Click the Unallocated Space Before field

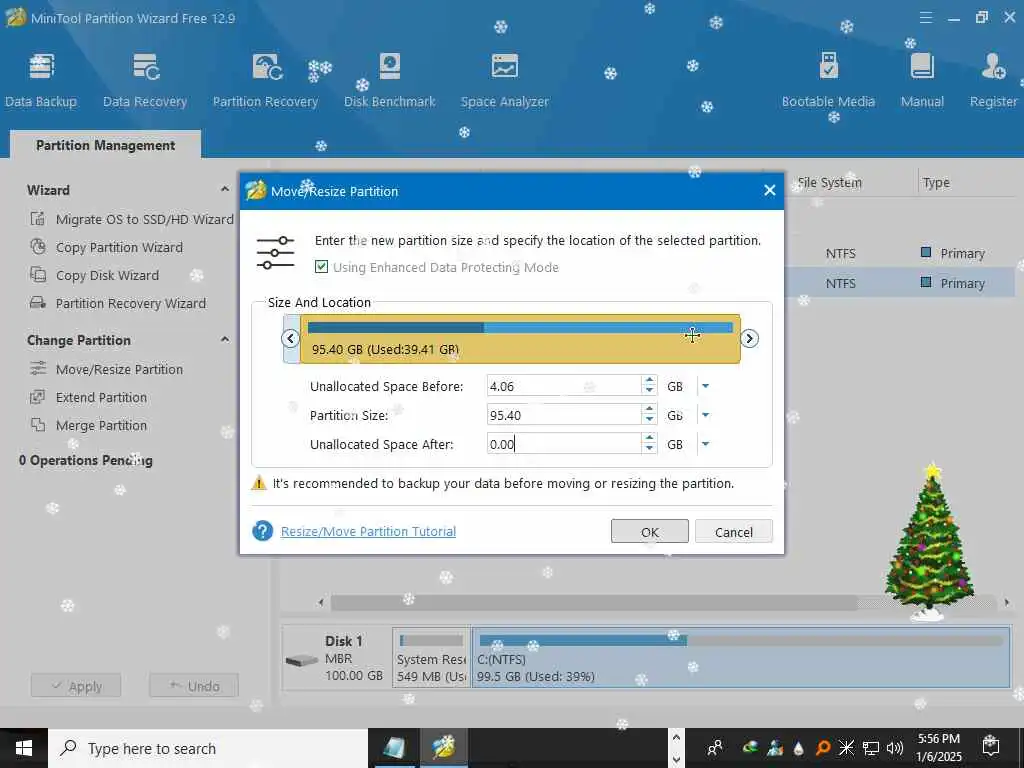coord(564,387)
